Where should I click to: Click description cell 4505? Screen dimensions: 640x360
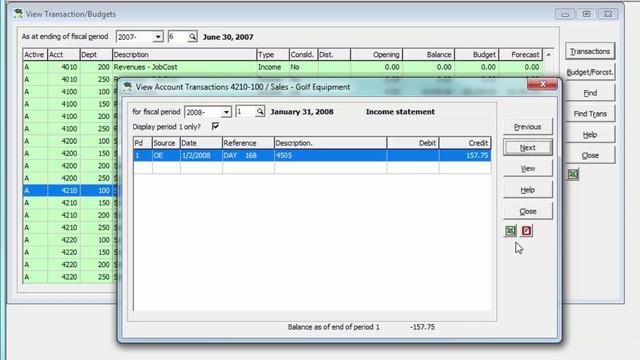click(x=331, y=156)
